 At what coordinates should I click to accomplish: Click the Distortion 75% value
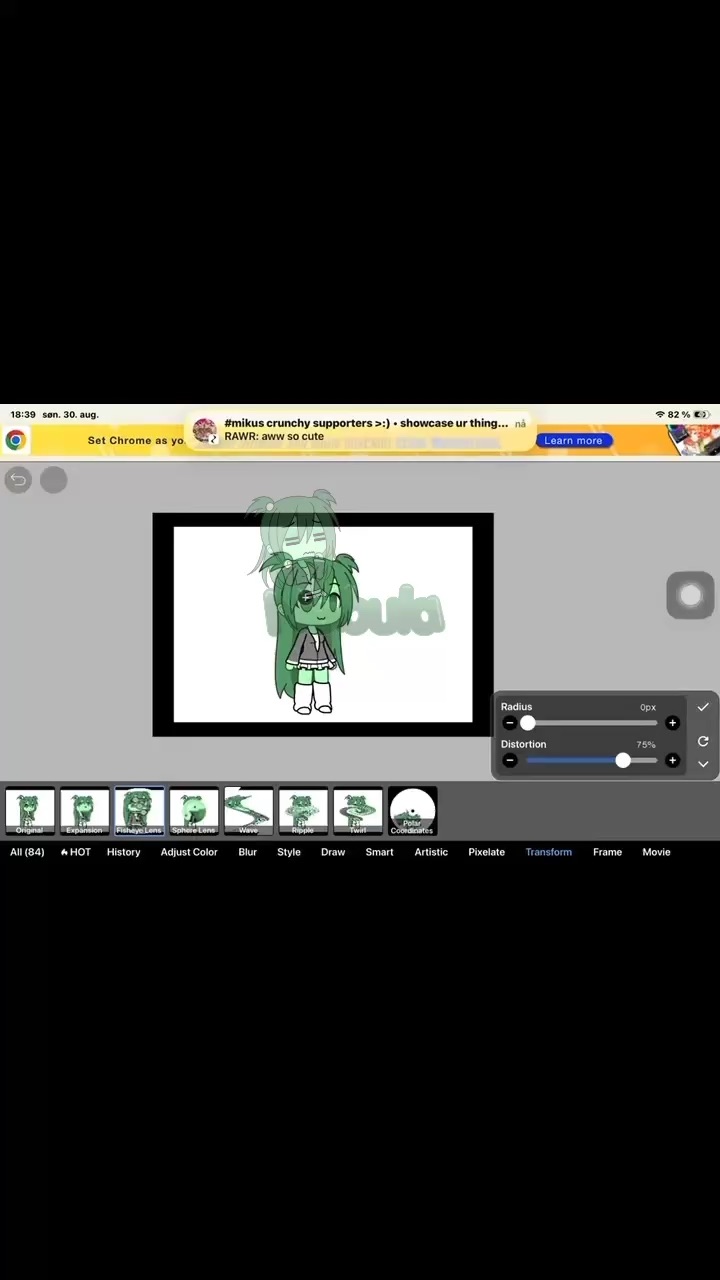[646, 745]
